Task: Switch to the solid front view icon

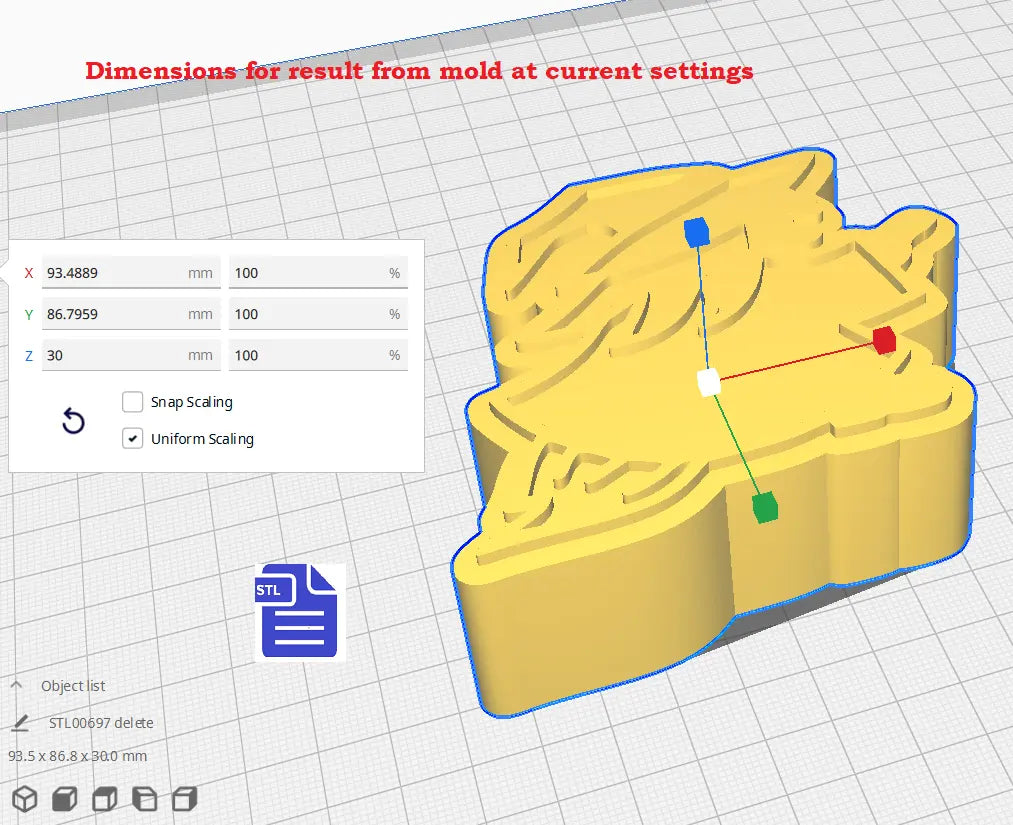Action: point(64,798)
